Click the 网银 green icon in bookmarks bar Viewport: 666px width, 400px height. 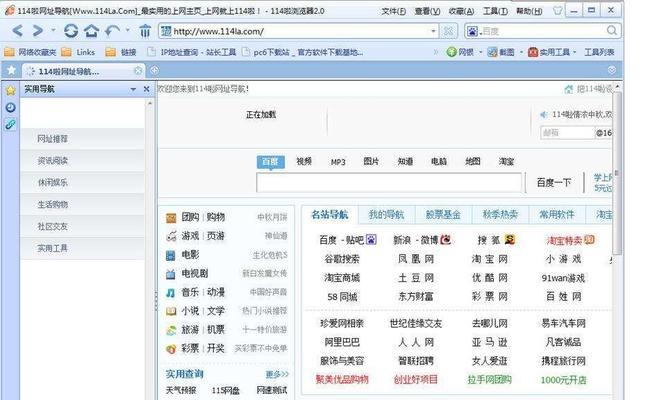pyautogui.click(x=452, y=52)
